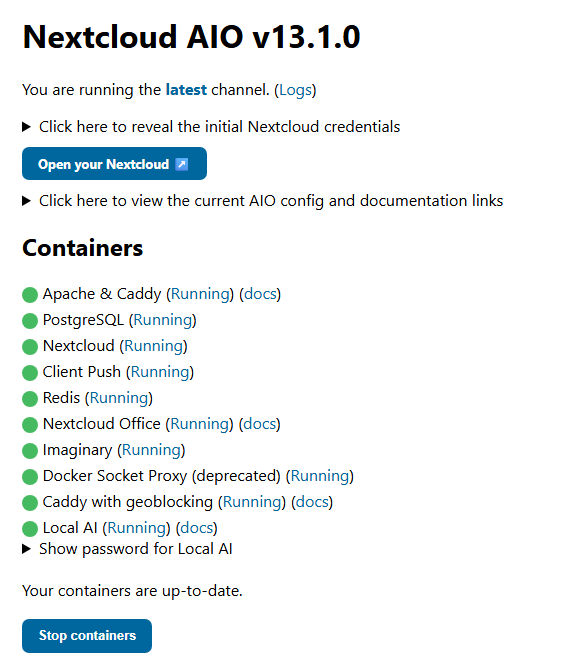Image resolution: width=588 pixels, height=666 pixels.
Task: Expand the initial Nextcloud credentials section
Action: pos(211,127)
